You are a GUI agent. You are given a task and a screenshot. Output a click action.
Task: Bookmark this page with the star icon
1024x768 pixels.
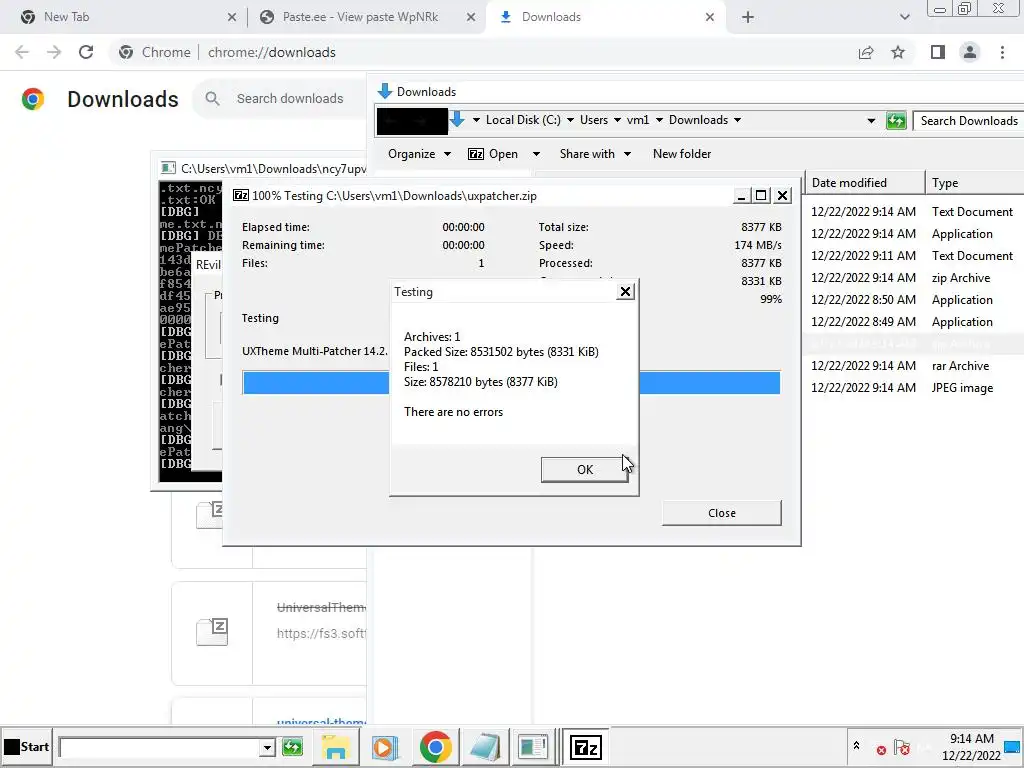[898, 52]
